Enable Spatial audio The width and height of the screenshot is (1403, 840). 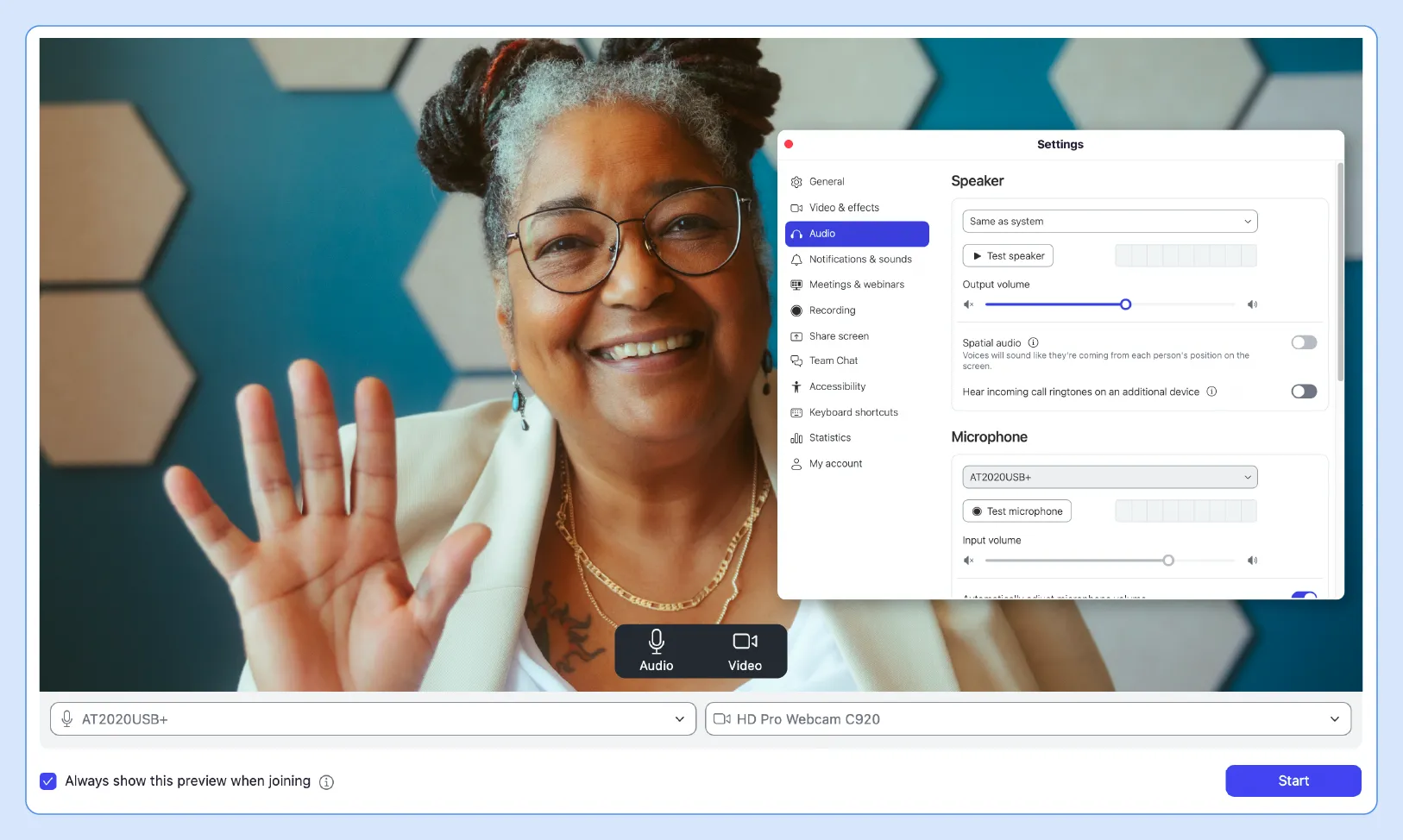1303,342
